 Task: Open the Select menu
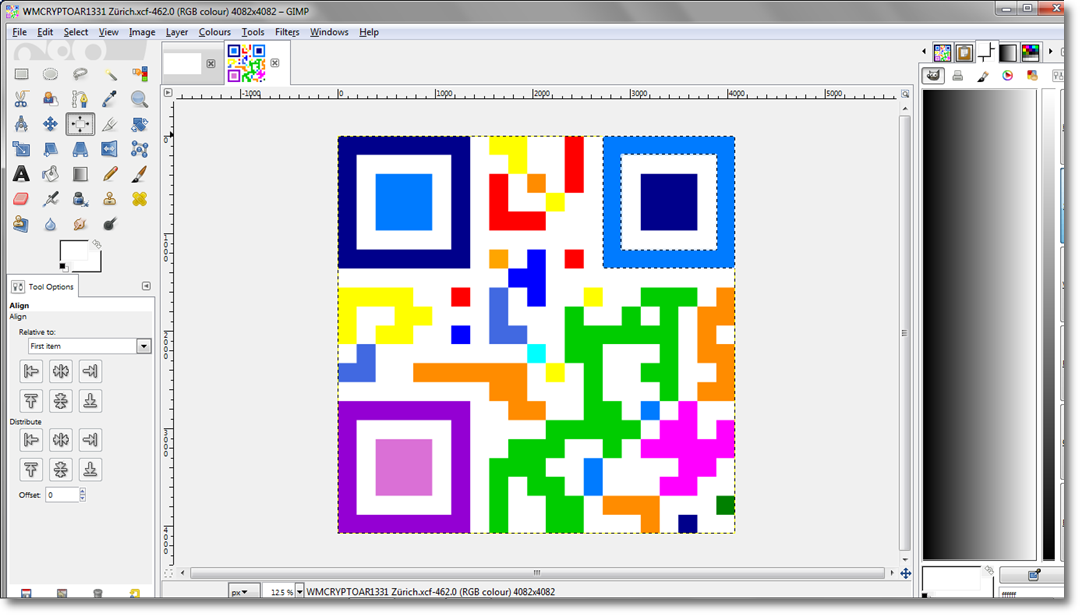[76, 32]
